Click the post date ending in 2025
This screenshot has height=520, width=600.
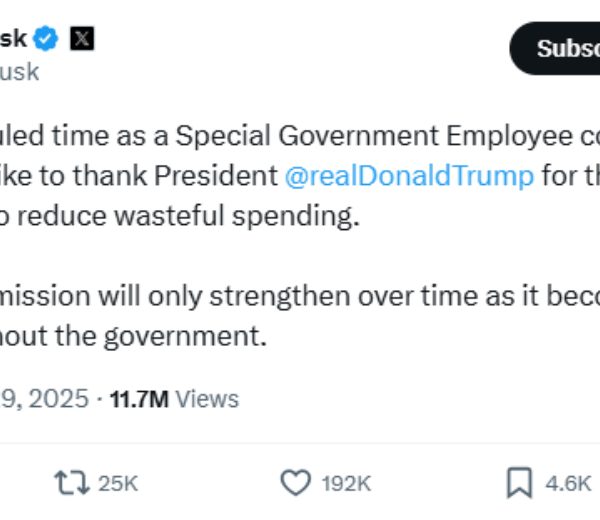pos(45,399)
